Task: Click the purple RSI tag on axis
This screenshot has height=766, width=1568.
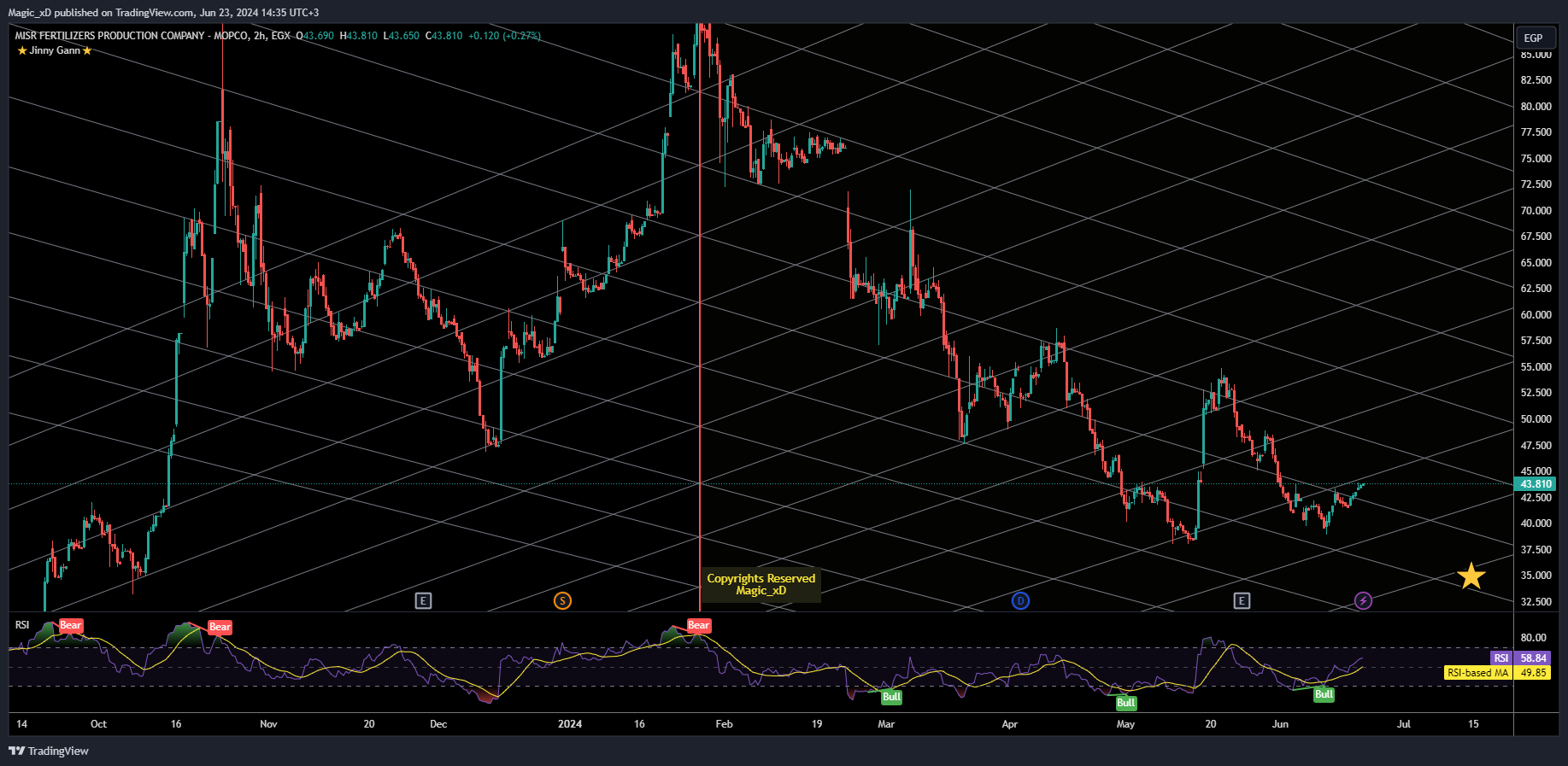Action: (1500, 658)
